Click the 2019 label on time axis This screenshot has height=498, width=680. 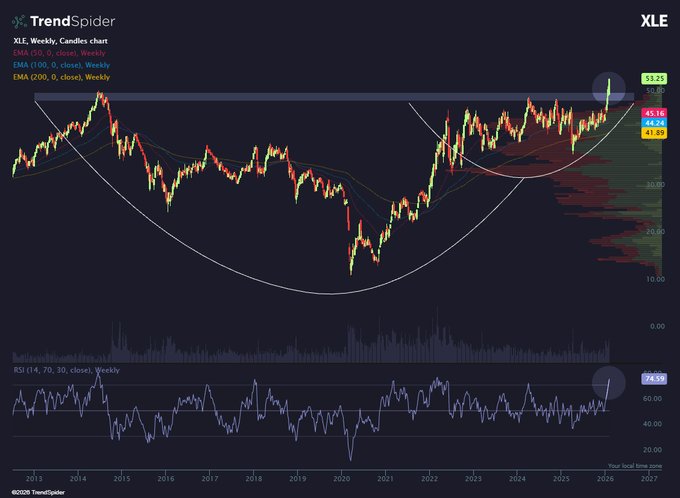298,478
